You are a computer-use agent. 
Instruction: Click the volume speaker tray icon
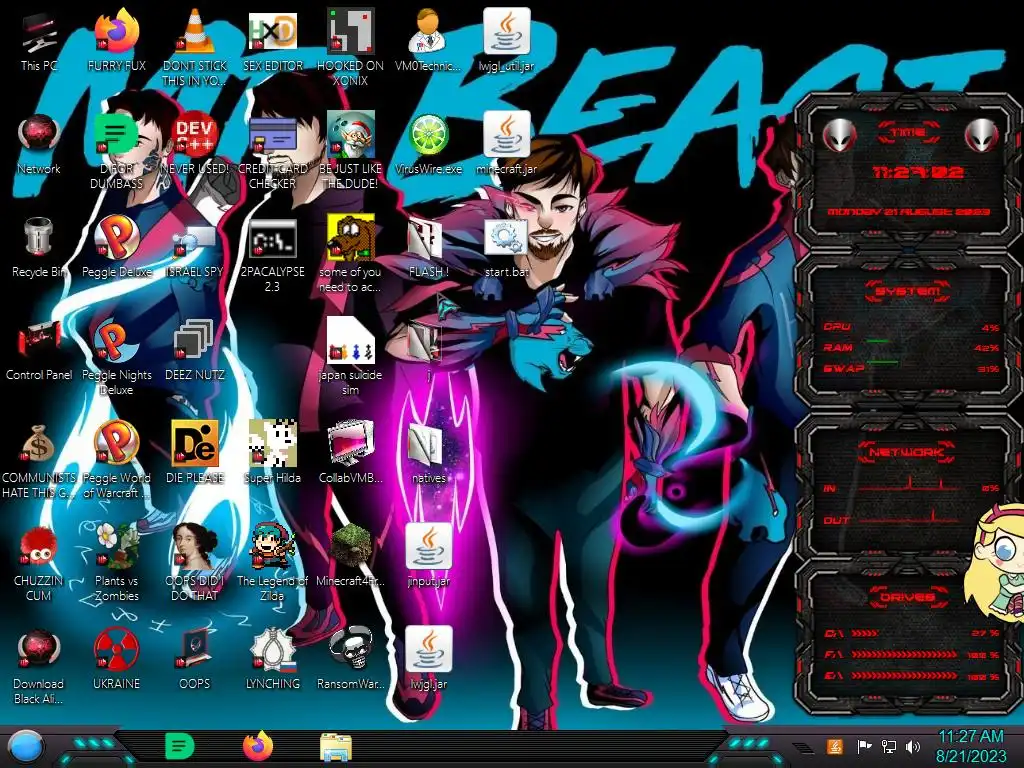(913, 746)
